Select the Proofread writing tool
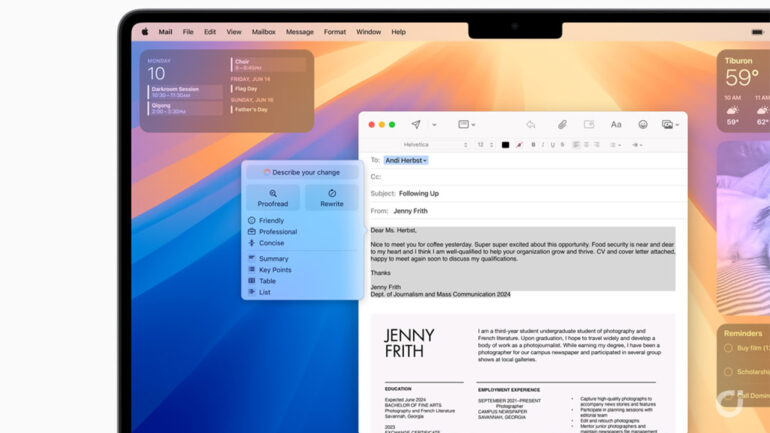Image resolution: width=770 pixels, height=433 pixels. tap(273, 198)
